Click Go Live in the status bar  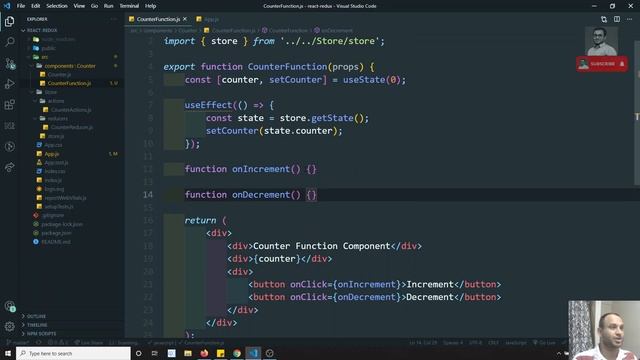(544, 343)
